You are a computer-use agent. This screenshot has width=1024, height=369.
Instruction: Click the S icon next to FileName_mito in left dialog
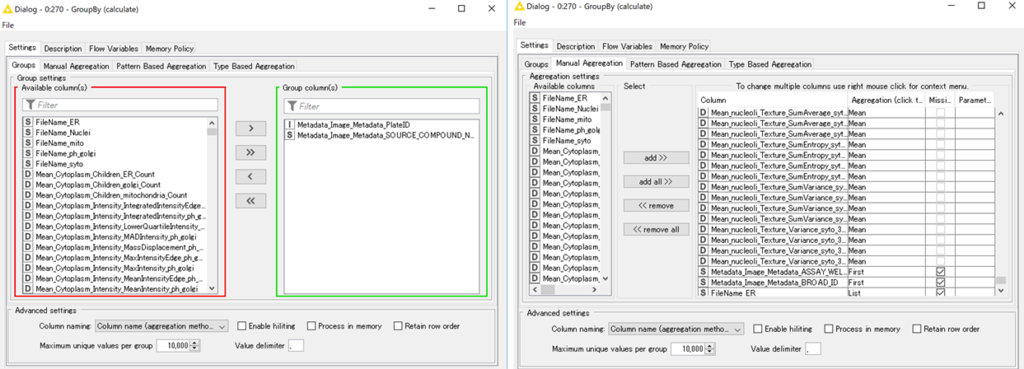click(x=28, y=142)
